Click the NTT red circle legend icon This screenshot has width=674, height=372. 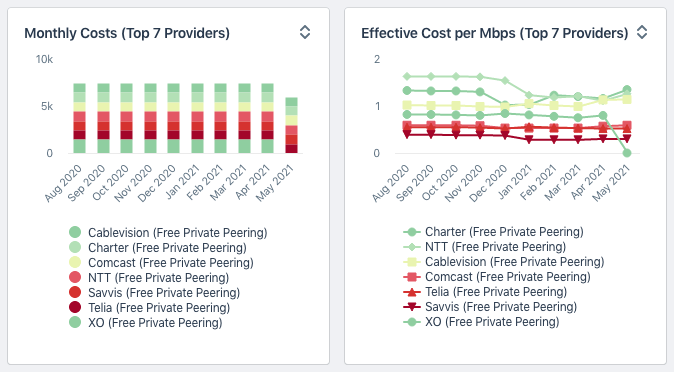pyautogui.click(x=75, y=277)
